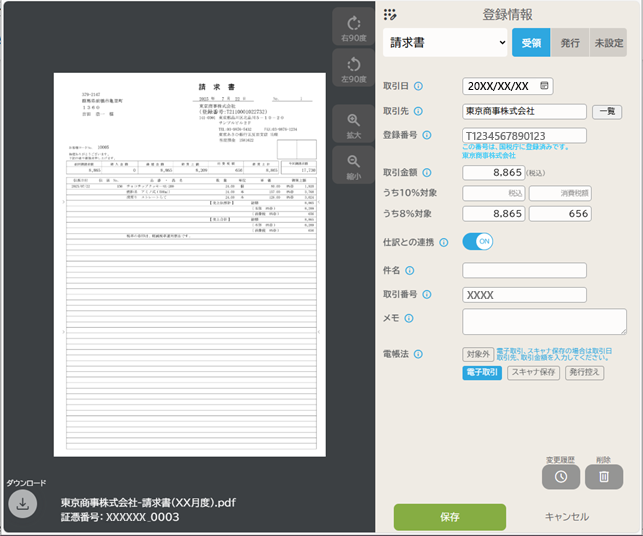
Task: Zoom in with the 拡大 button
Action: click(x=353, y=124)
